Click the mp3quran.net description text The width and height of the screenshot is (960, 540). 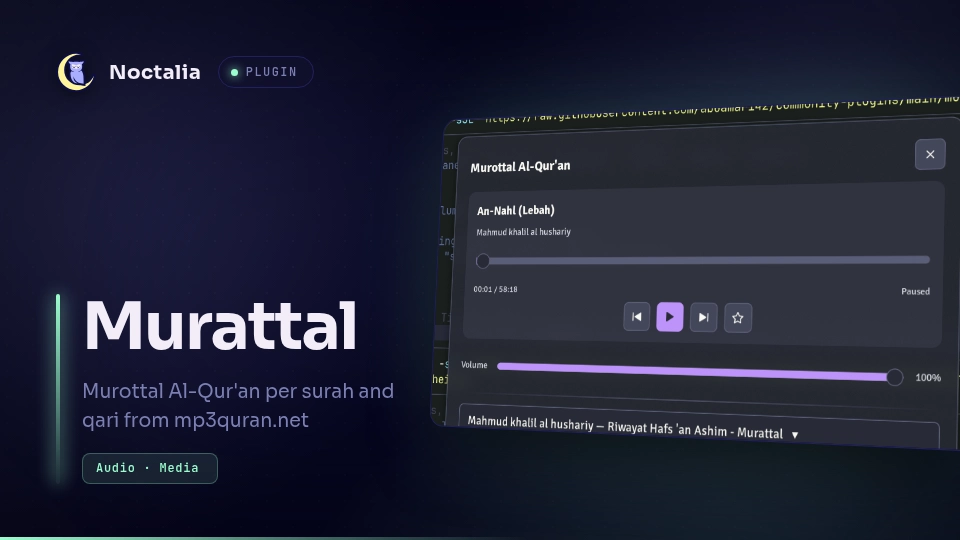(241, 420)
